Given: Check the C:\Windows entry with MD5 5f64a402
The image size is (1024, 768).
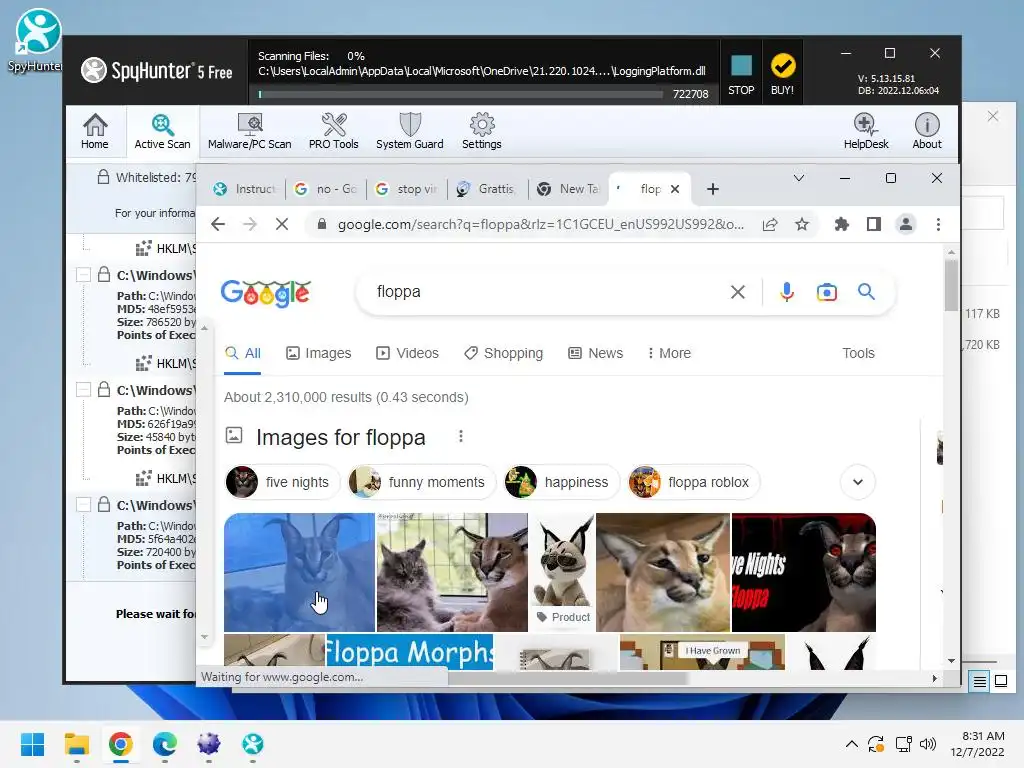Looking at the screenshot, I should point(83,505).
